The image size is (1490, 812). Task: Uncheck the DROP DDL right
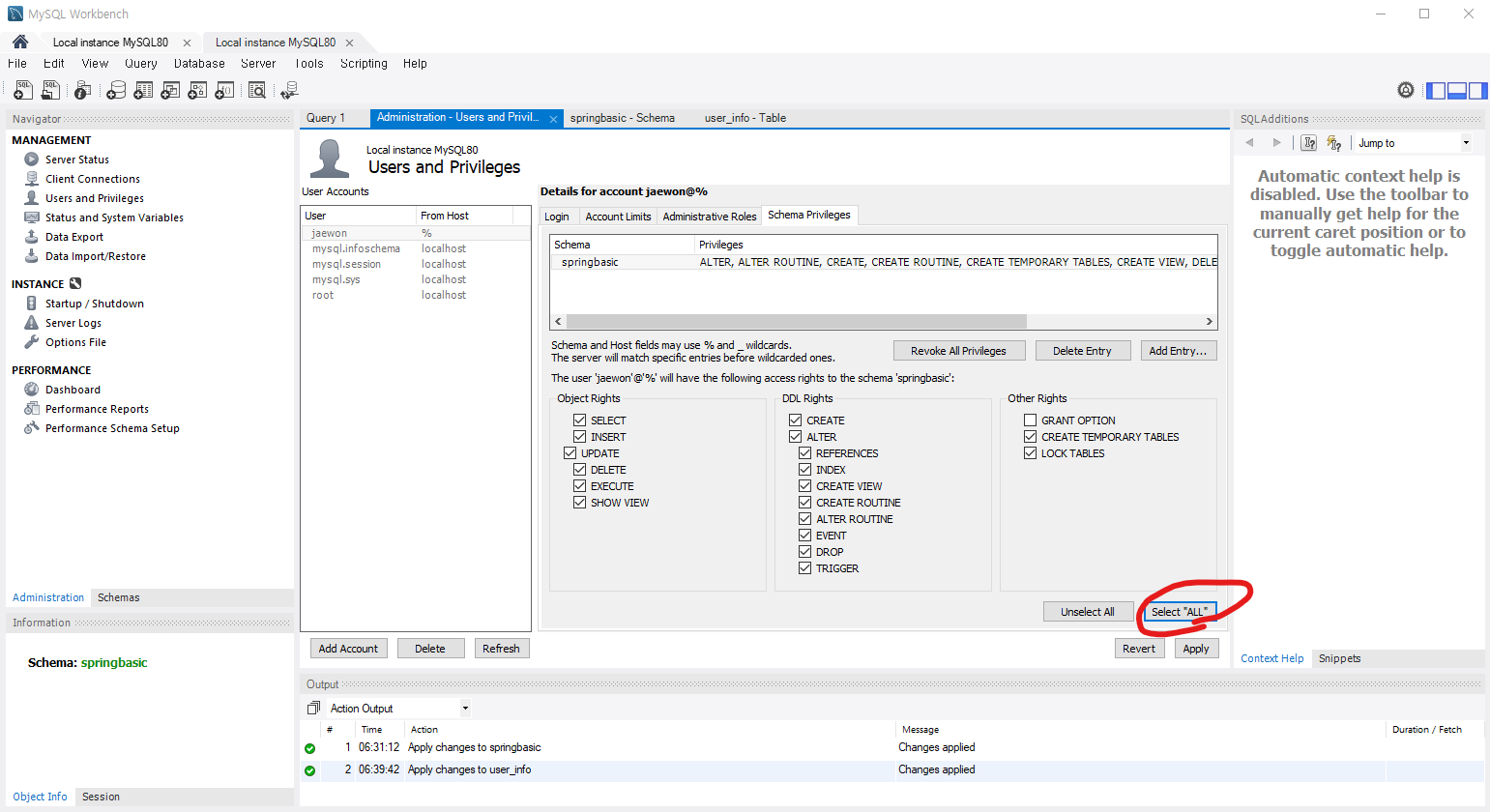point(805,552)
